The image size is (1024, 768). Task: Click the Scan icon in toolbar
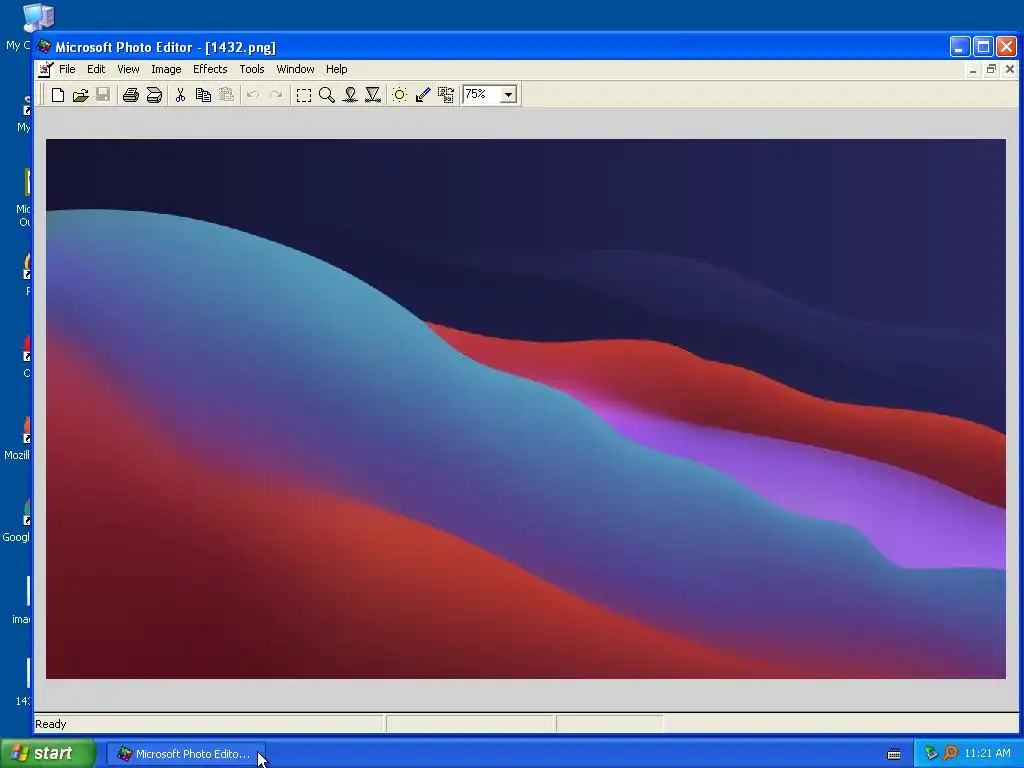(154, 95)
